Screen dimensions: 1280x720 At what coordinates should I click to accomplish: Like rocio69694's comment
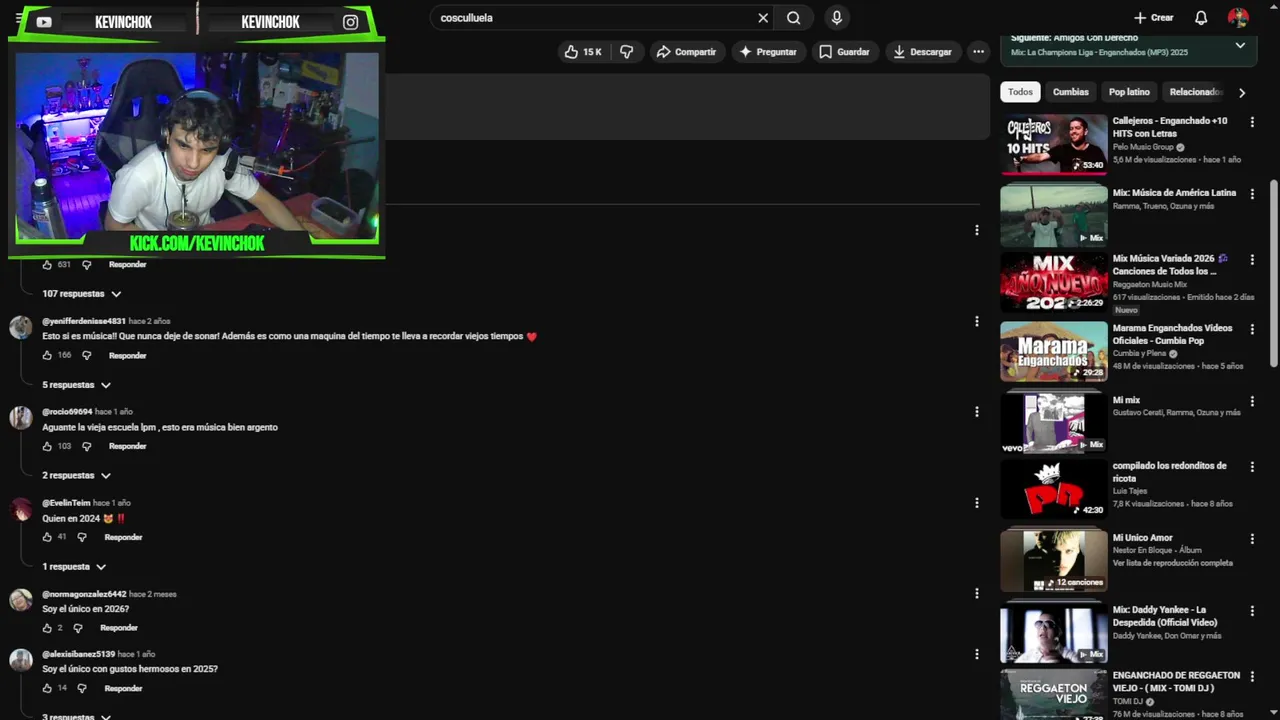[x=47, y=447]
